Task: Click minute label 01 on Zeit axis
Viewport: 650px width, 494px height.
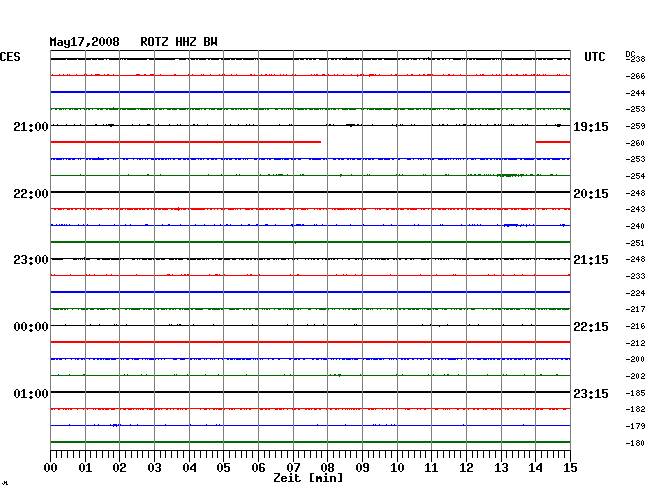Action: tap(85, 468)
